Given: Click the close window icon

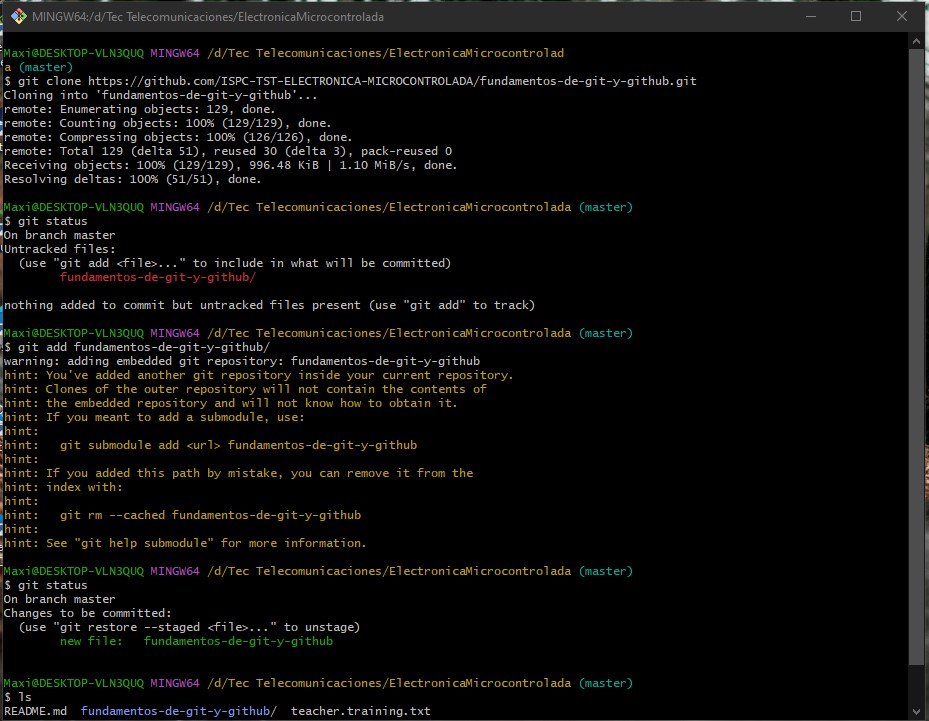Looking at the screenshot, I should tap(900, 16).
